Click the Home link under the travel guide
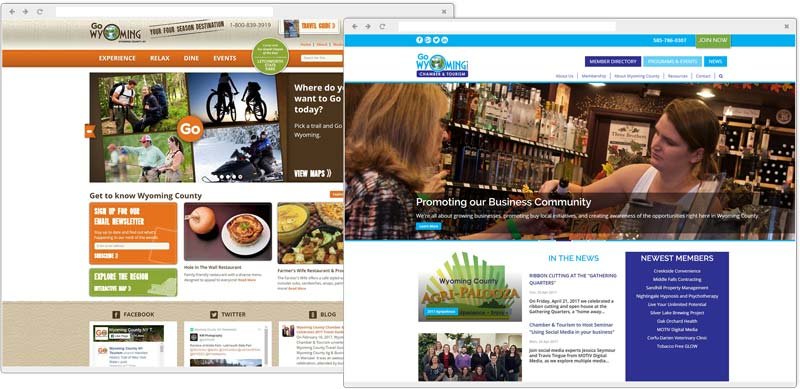Screen dimensions: 800x389 [306, 44]
